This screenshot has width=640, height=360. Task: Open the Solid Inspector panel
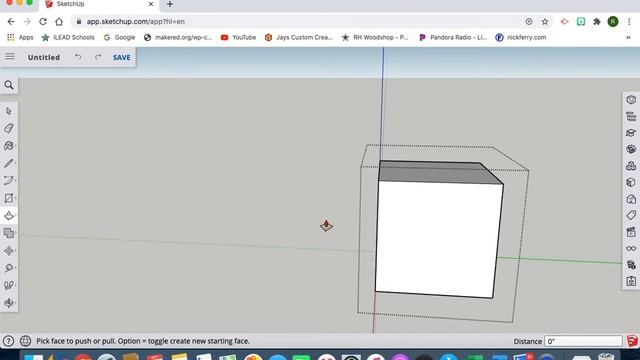tap(631, 265)
